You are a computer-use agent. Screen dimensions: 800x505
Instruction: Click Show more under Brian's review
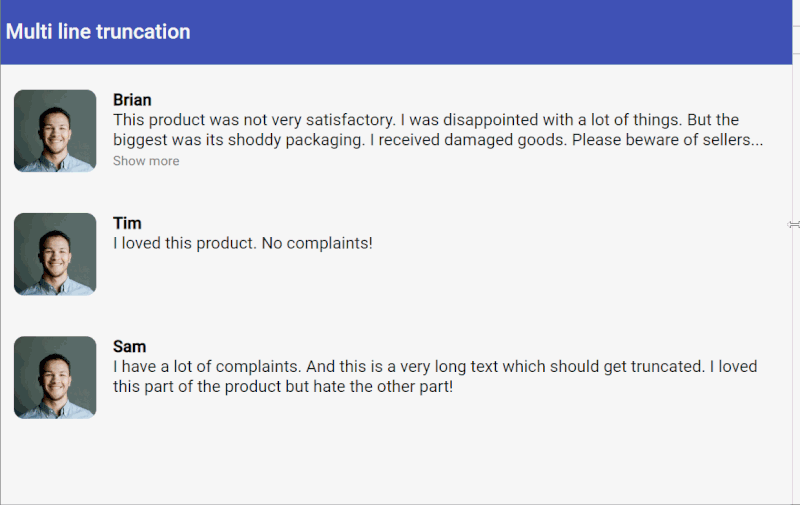click(x=146, y=161)
